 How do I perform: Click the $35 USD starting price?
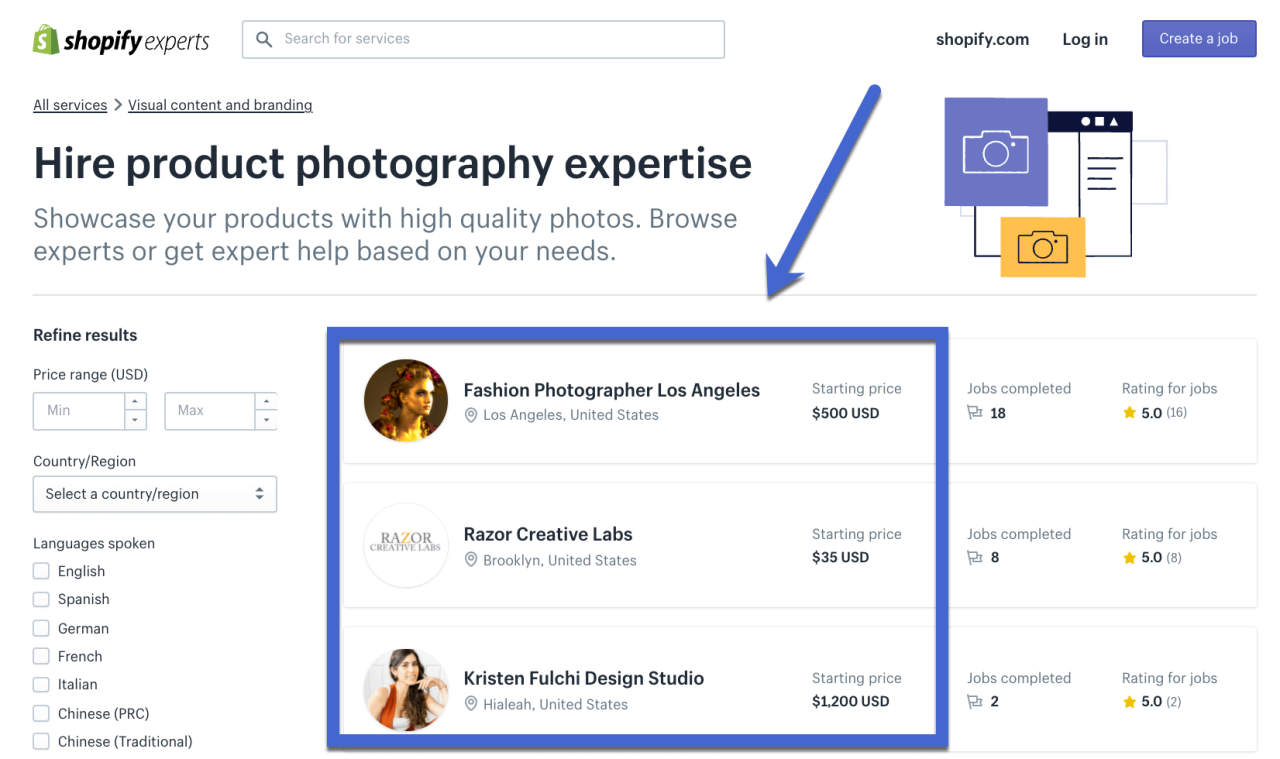pyautogui.click(x=841, y=557)
